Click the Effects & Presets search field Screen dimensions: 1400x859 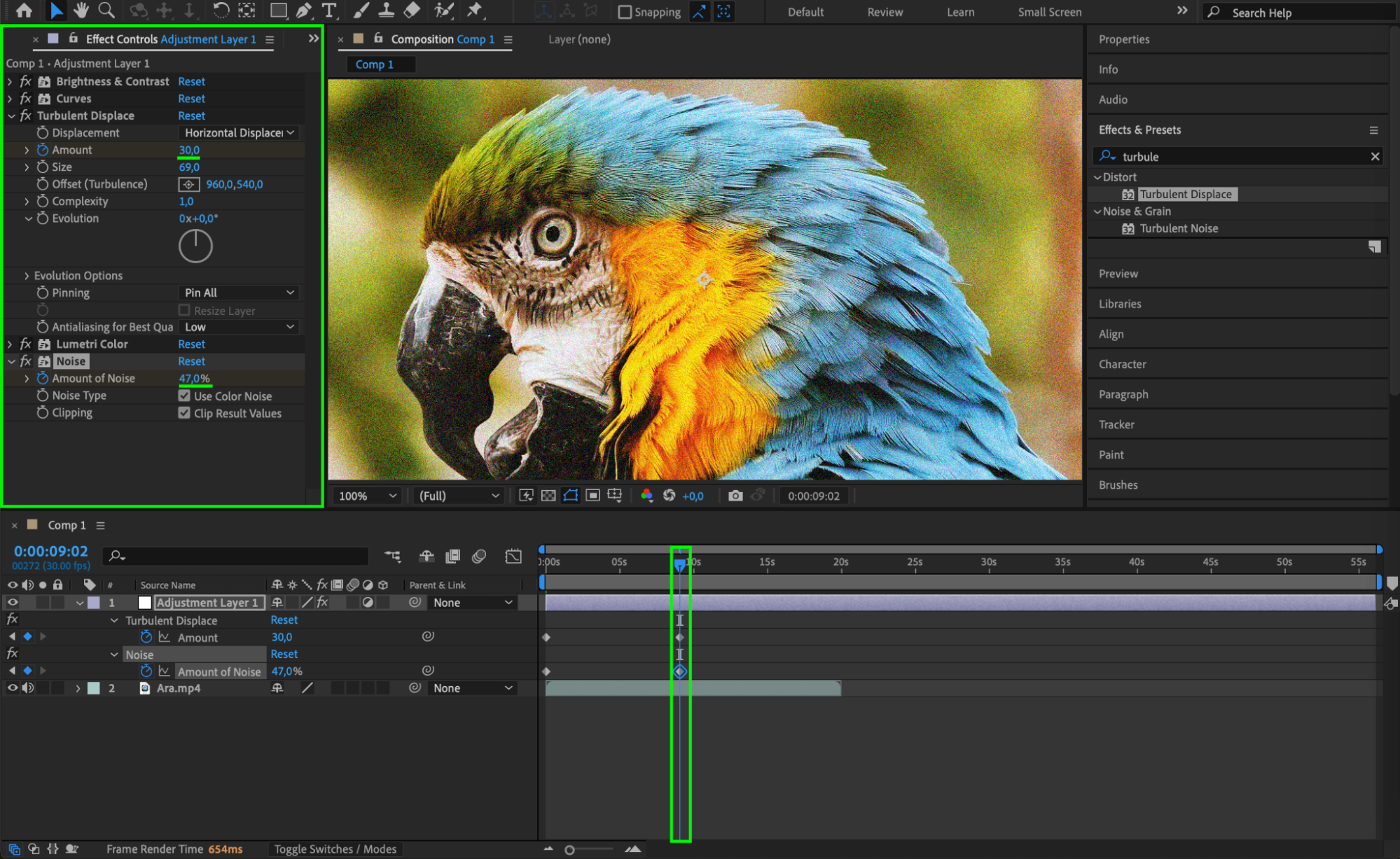[x=1240, y=157]
